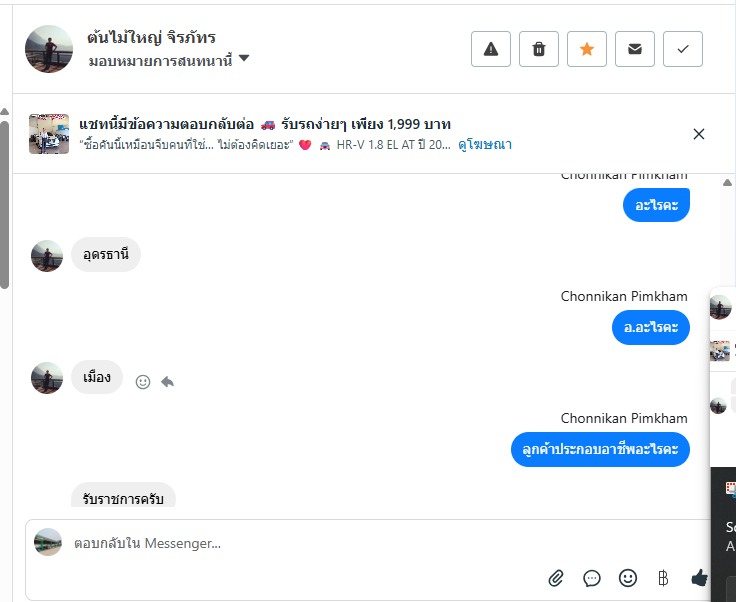Click the conversation scrollbar on the left edge
Image resolution: width=736 pixels, height=602 pixels.
click(5, 200)
